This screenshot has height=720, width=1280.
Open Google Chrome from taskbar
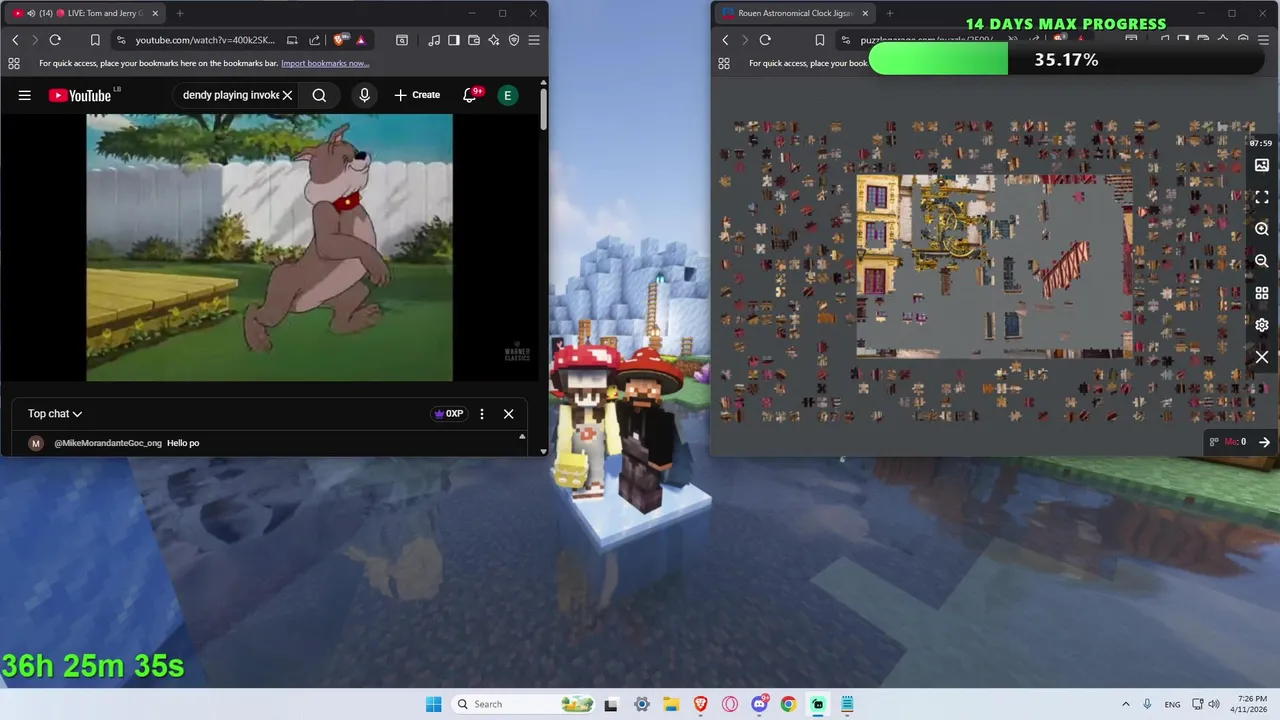788,704
